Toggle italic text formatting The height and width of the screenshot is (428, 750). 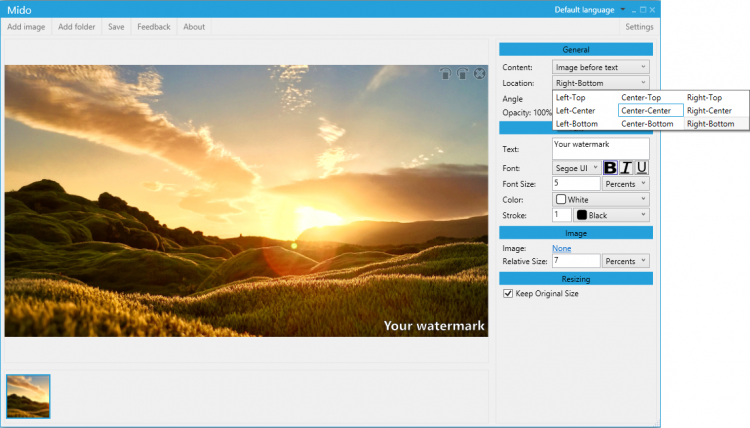pyautogui.click(x=626, y=168)
